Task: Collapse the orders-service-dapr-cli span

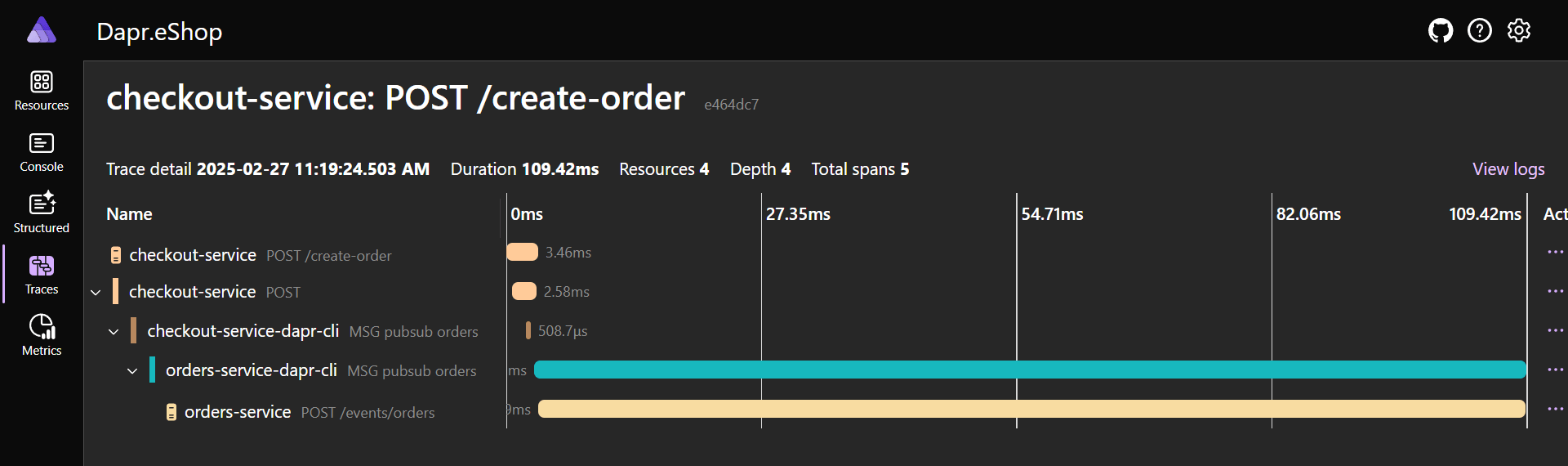Action: [132, 371]
